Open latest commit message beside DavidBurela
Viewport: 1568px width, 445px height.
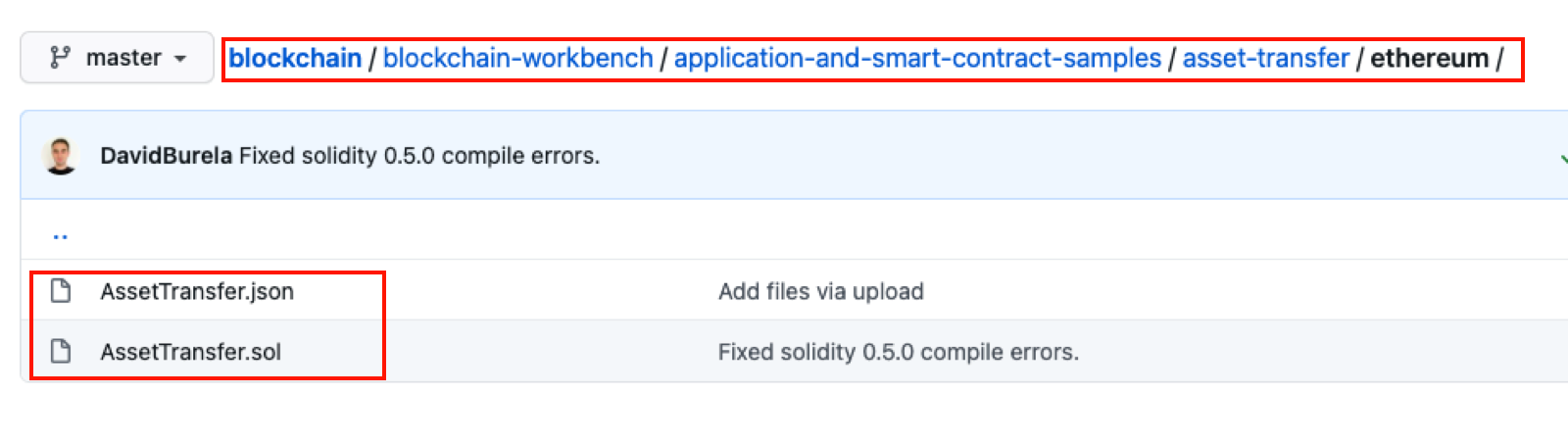click(x=419, y=156)
